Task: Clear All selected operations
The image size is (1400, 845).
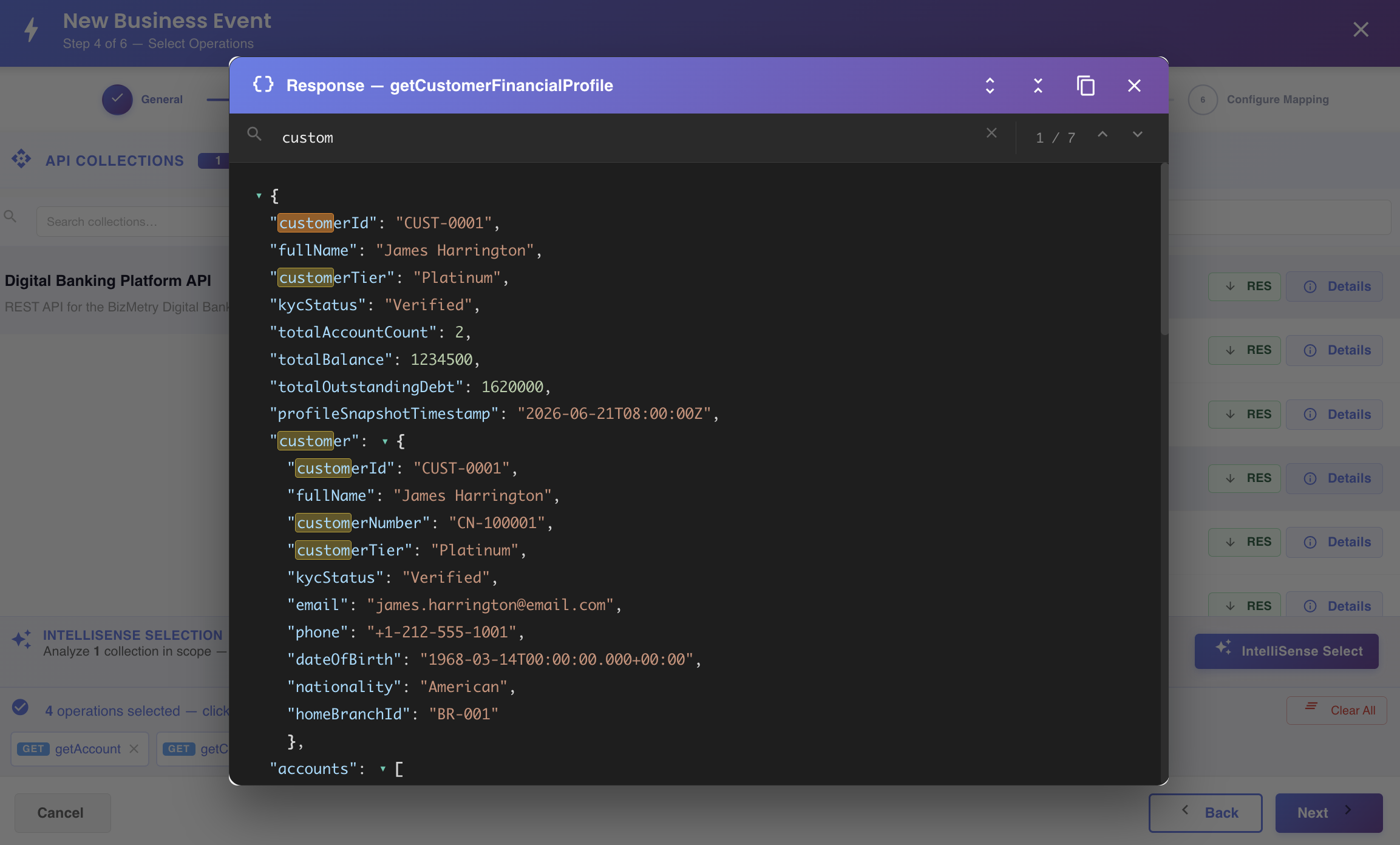Action: (1336, 710)
